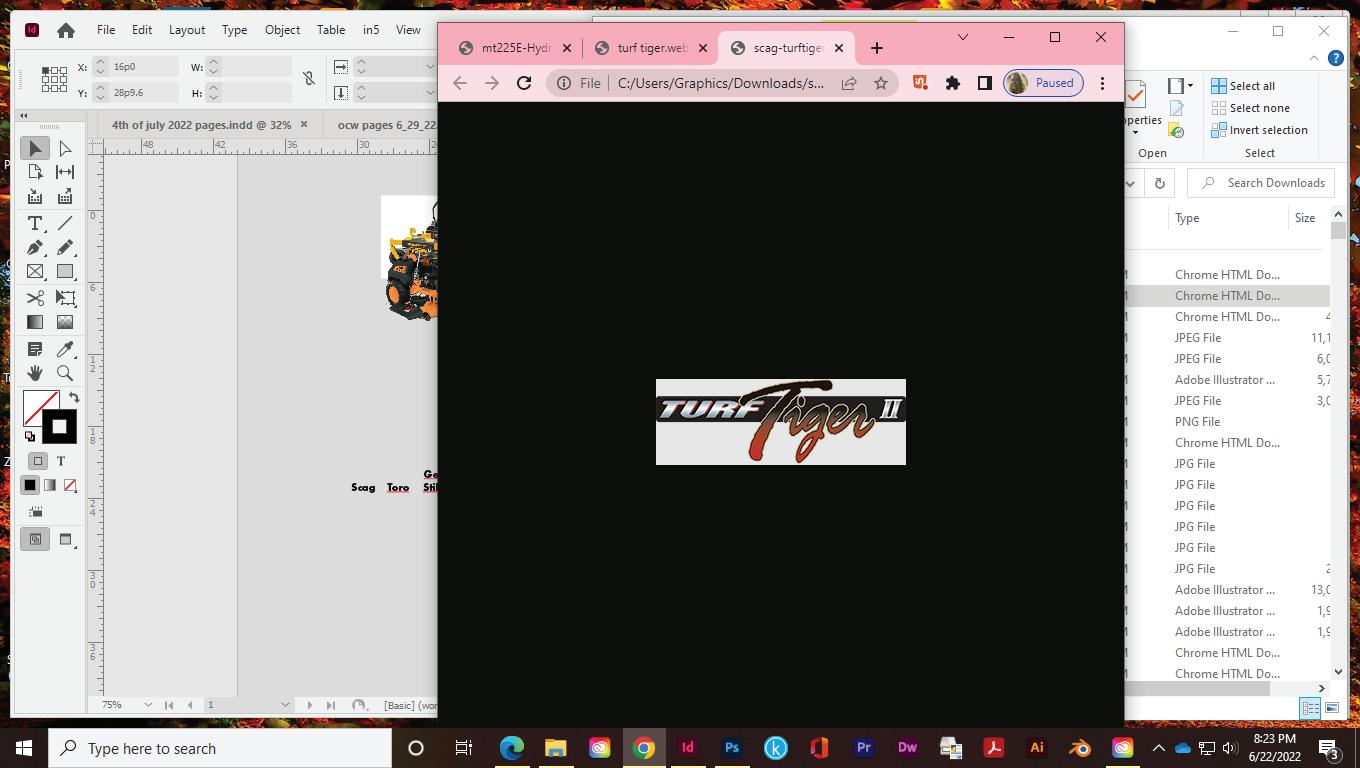1360x768 pixels.
Task: Bookmark this page with star icon
Action: 881,83
